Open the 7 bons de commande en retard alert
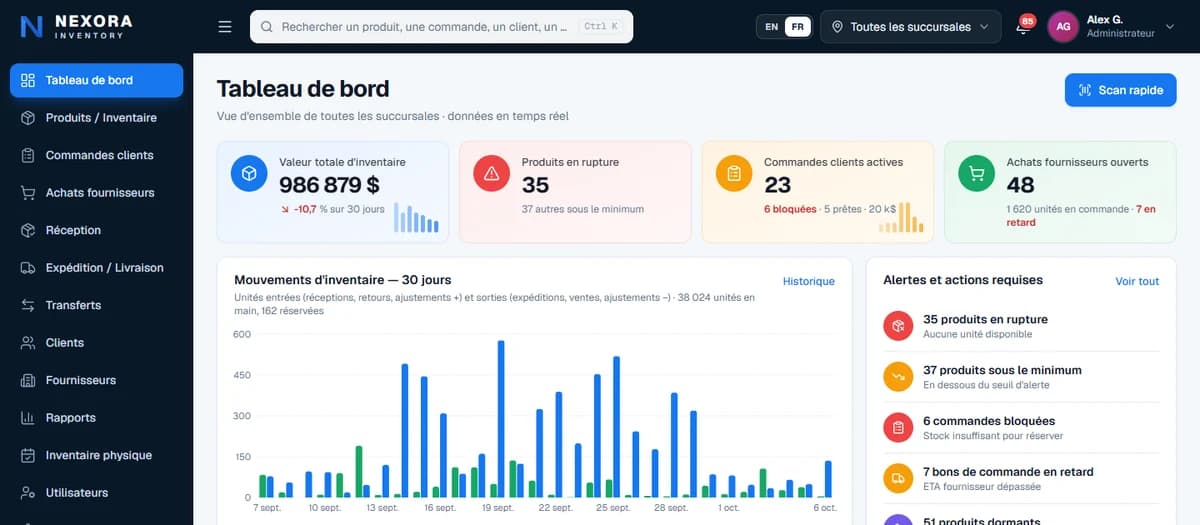Image resolution: width=1200 pixels, height=525 pixels. [1021, 478]
